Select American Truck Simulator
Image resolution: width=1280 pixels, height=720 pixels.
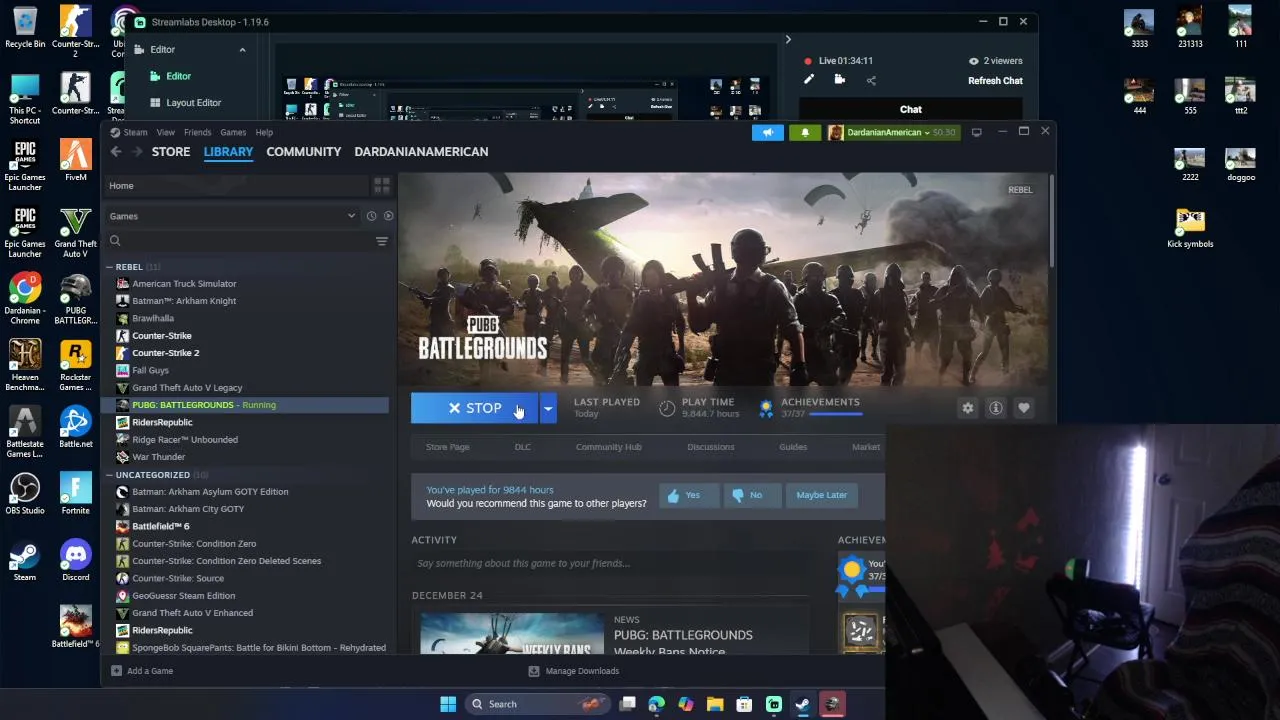184,284
